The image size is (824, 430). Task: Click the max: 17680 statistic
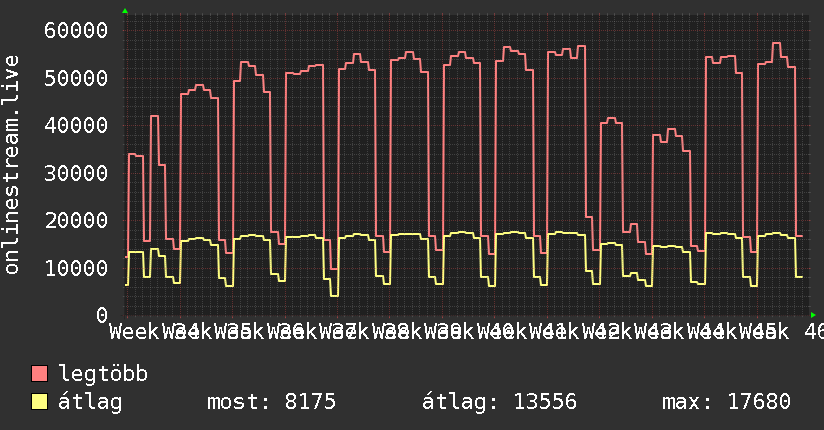(x=726, y=402)
